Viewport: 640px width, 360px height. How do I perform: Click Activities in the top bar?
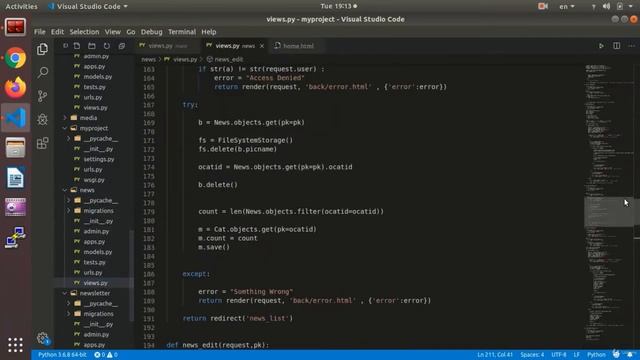[x=21, y=6]
